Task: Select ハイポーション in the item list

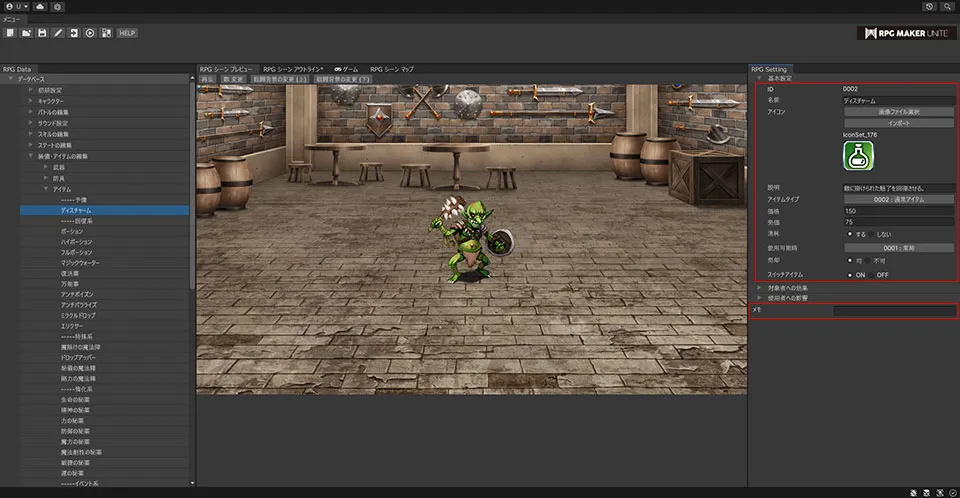Action: click(77, 242)
